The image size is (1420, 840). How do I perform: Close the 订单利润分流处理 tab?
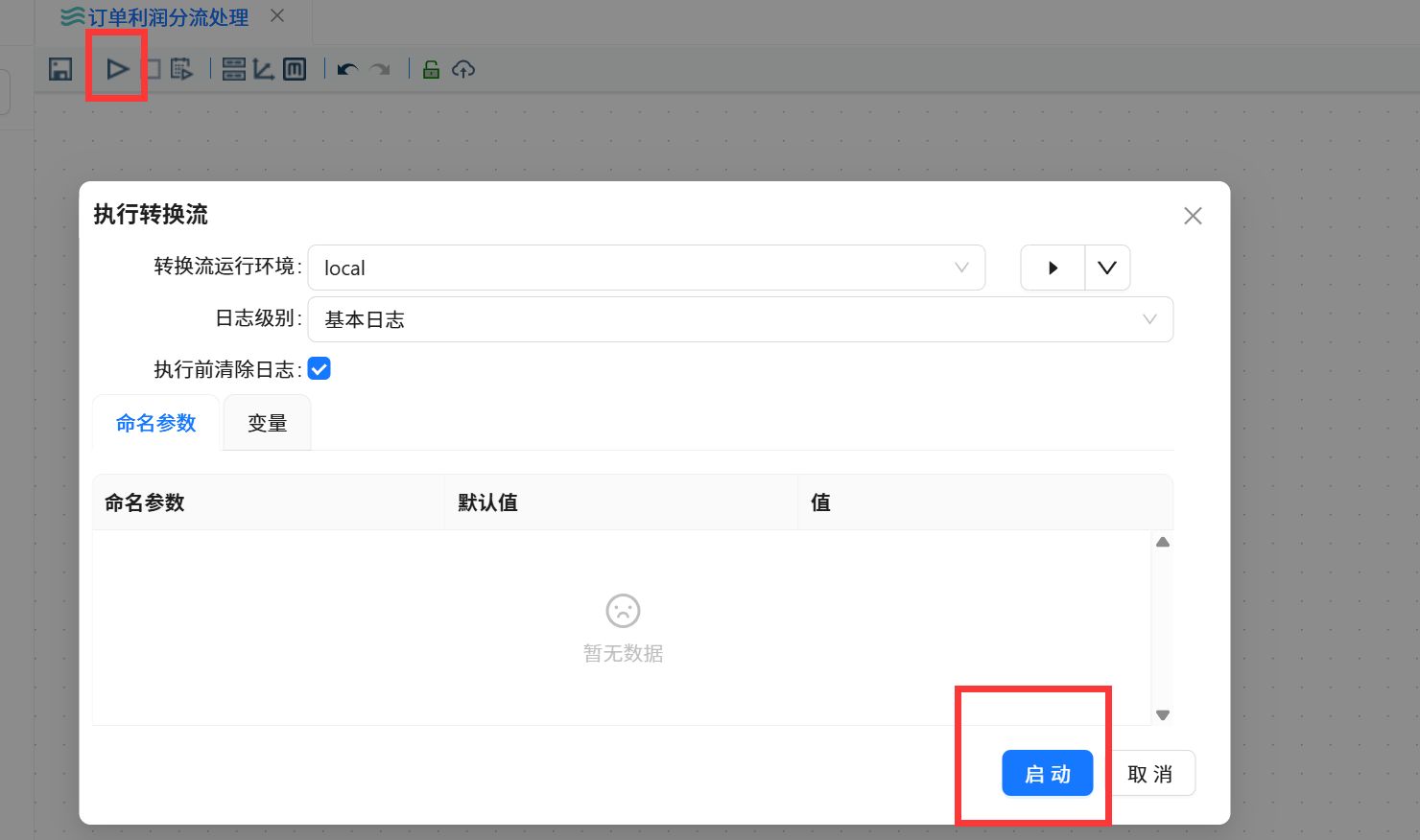(277, 15)
